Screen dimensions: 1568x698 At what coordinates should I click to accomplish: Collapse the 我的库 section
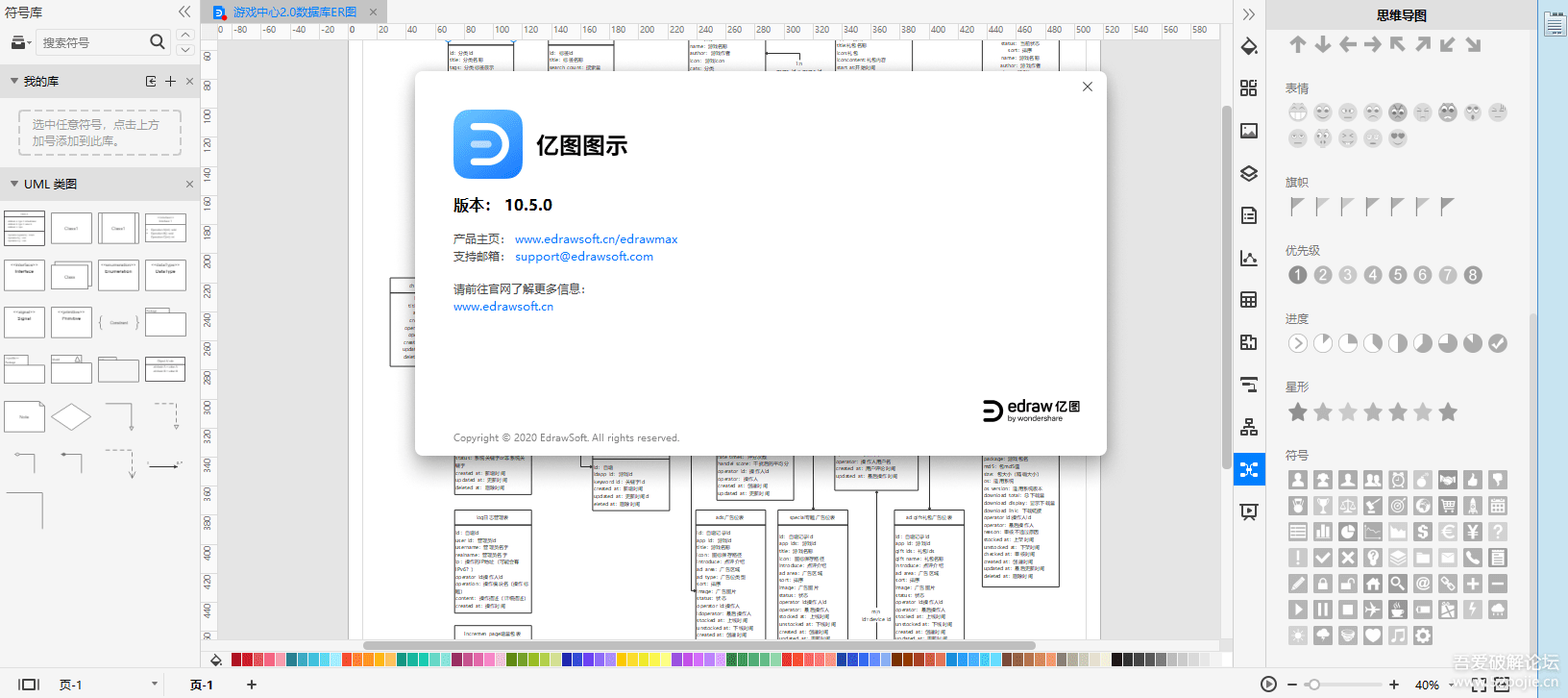tap(14, 82)
